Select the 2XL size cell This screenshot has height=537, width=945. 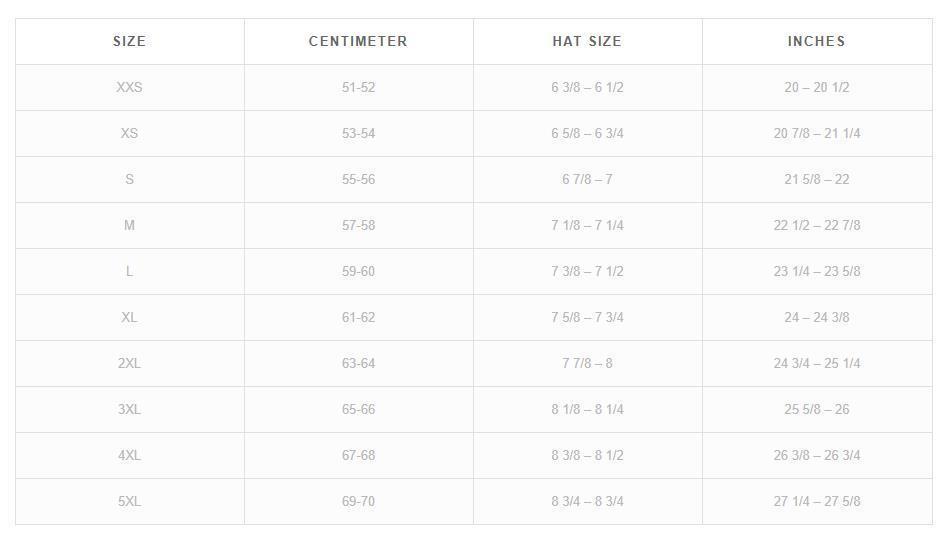click(129, 363)
